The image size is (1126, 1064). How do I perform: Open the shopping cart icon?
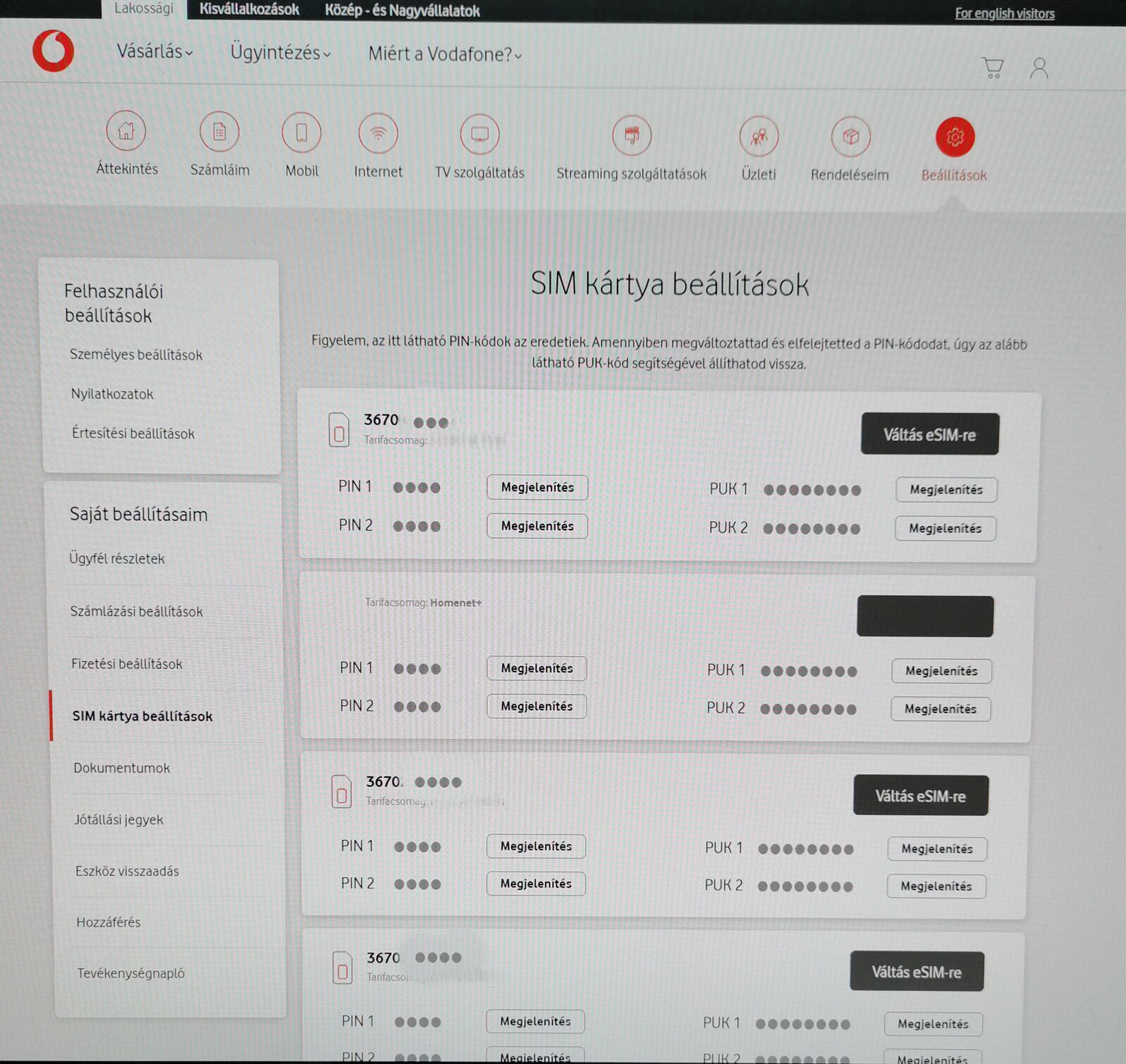(x=993, y=68)
